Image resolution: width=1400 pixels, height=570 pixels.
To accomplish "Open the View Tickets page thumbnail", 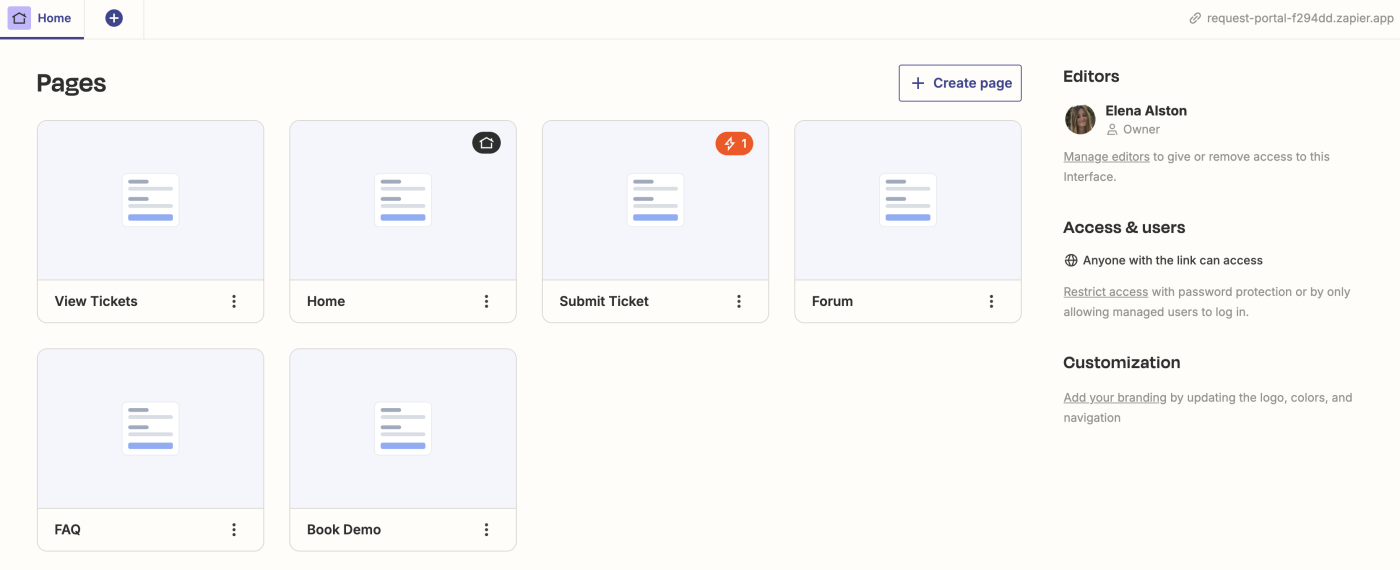I will click(x=151, y=200).
